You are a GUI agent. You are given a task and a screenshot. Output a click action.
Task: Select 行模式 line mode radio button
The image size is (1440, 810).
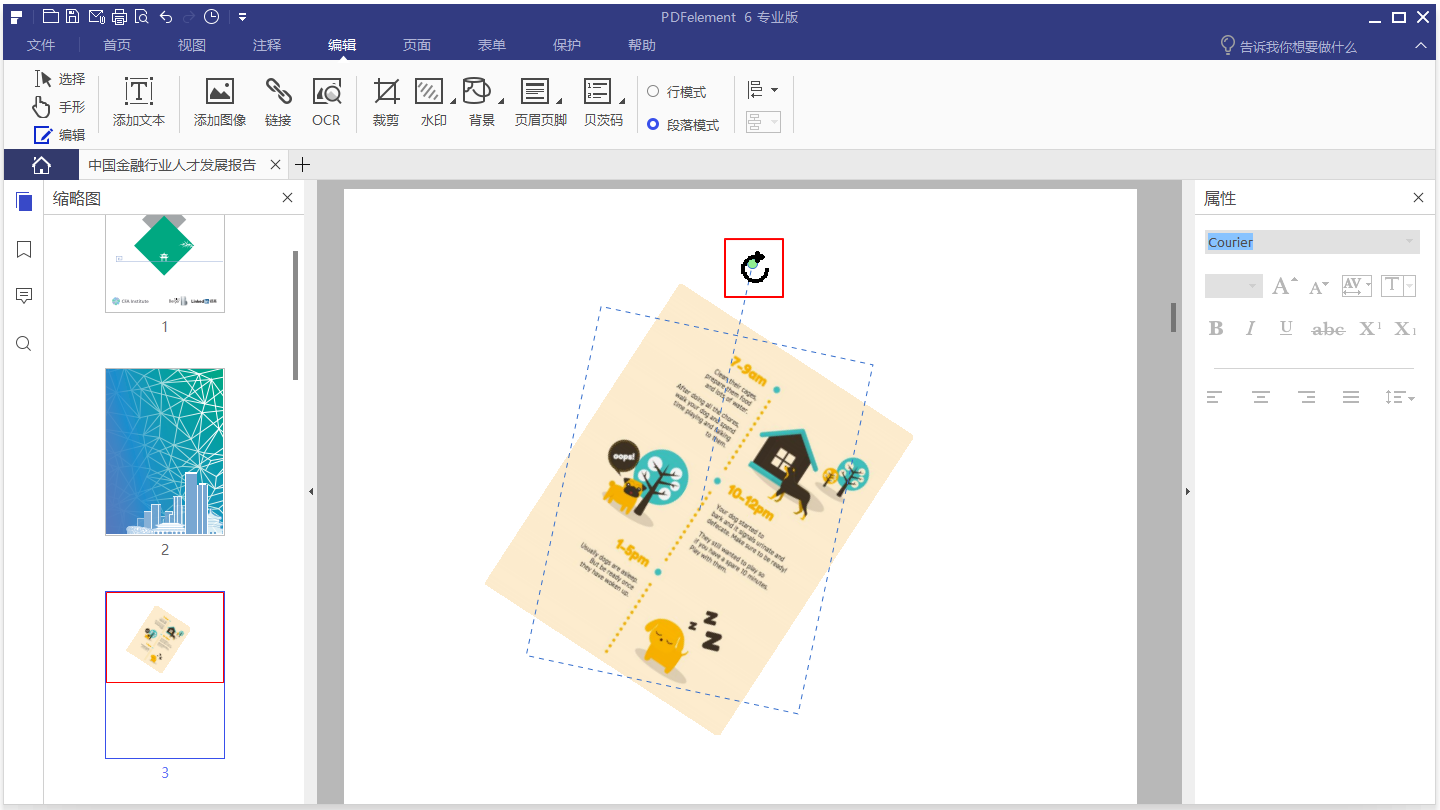[677, 92]
